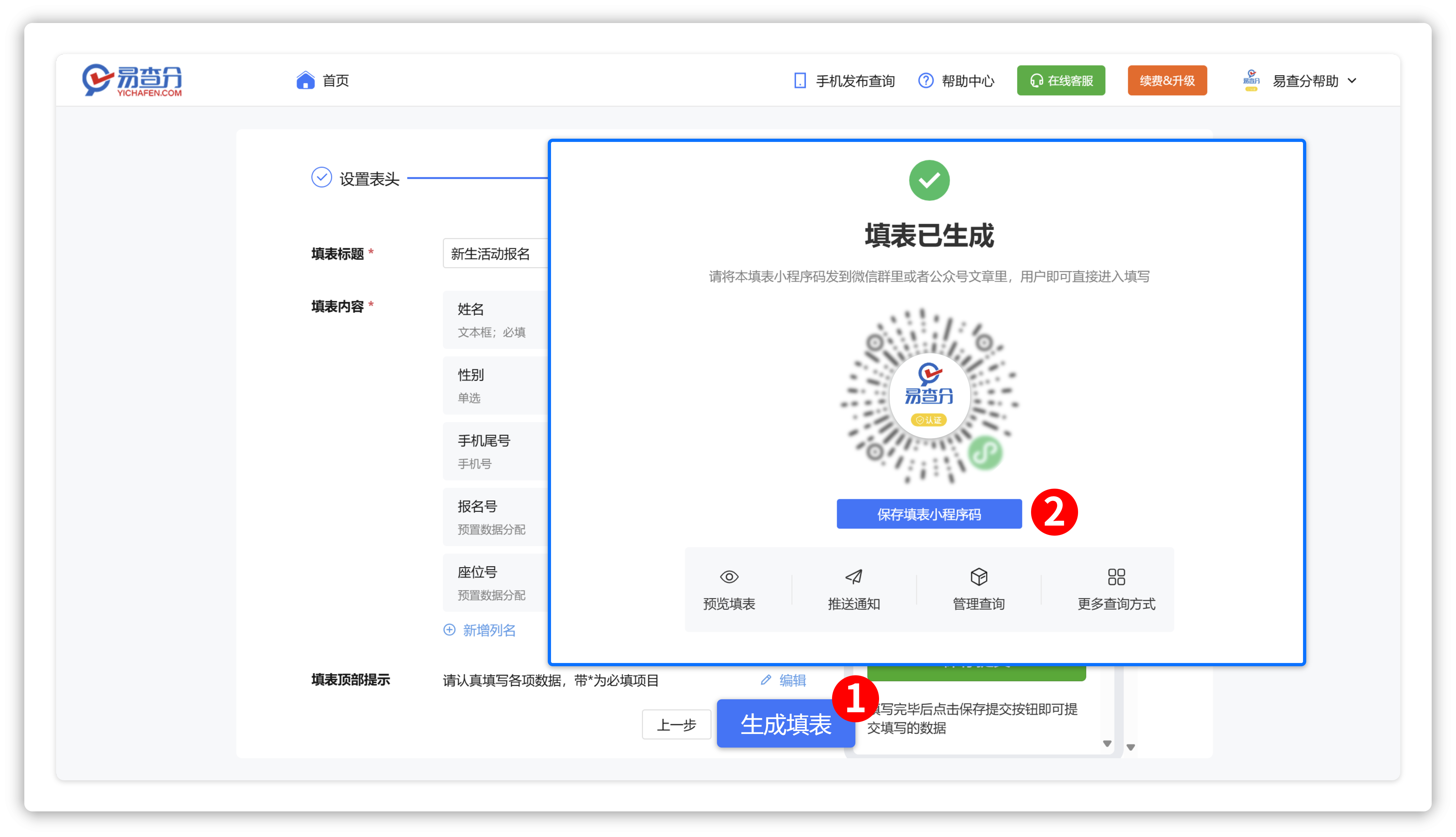Click the pencil edit icon
The width and height of the screenshot is (1456, 837).
765,680
